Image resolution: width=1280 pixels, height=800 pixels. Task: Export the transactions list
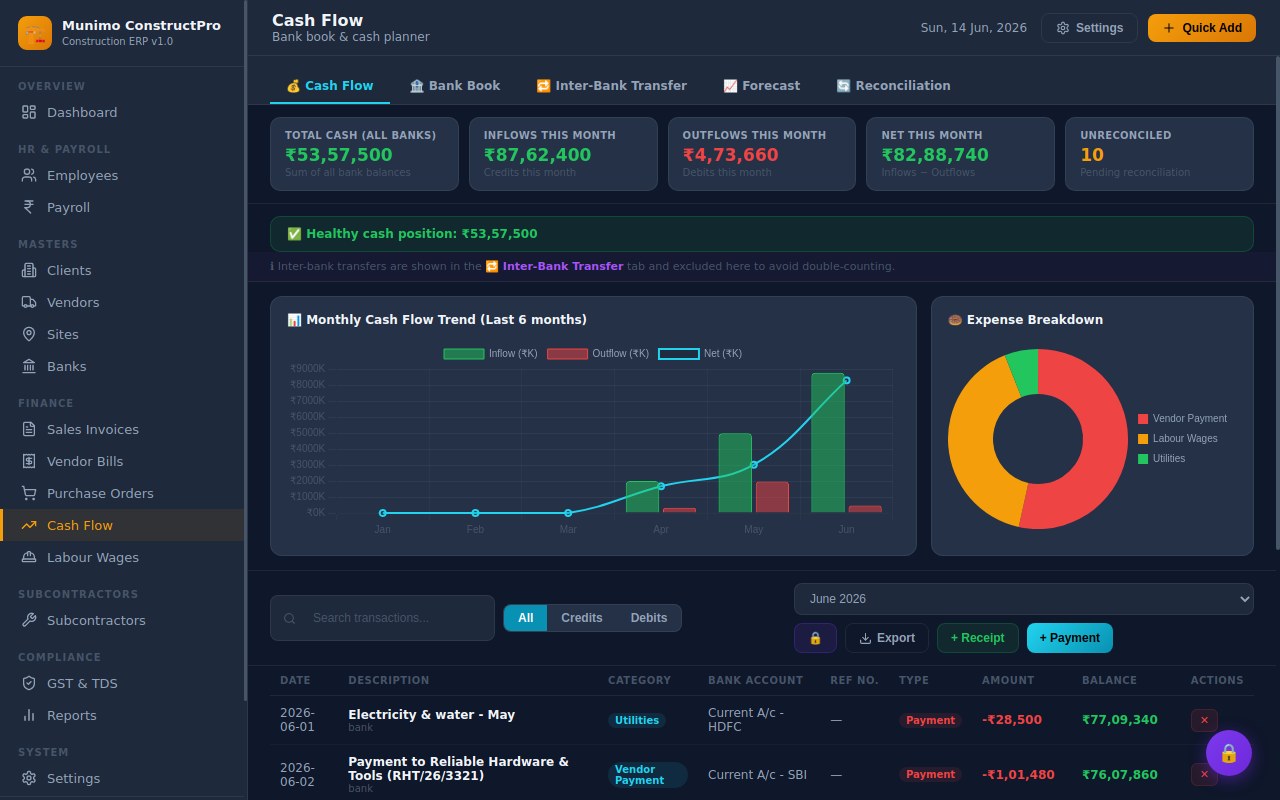[887, 638]
